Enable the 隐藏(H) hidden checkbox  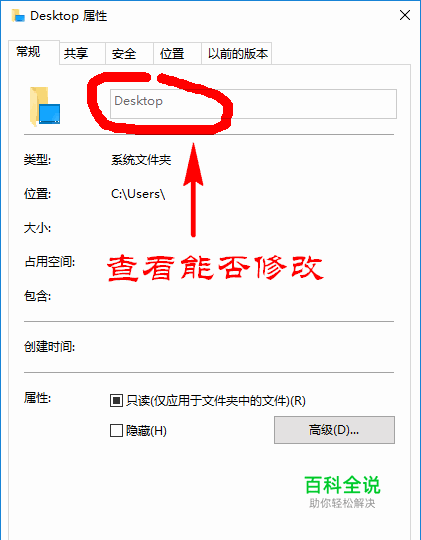click(x=116, y=430)
